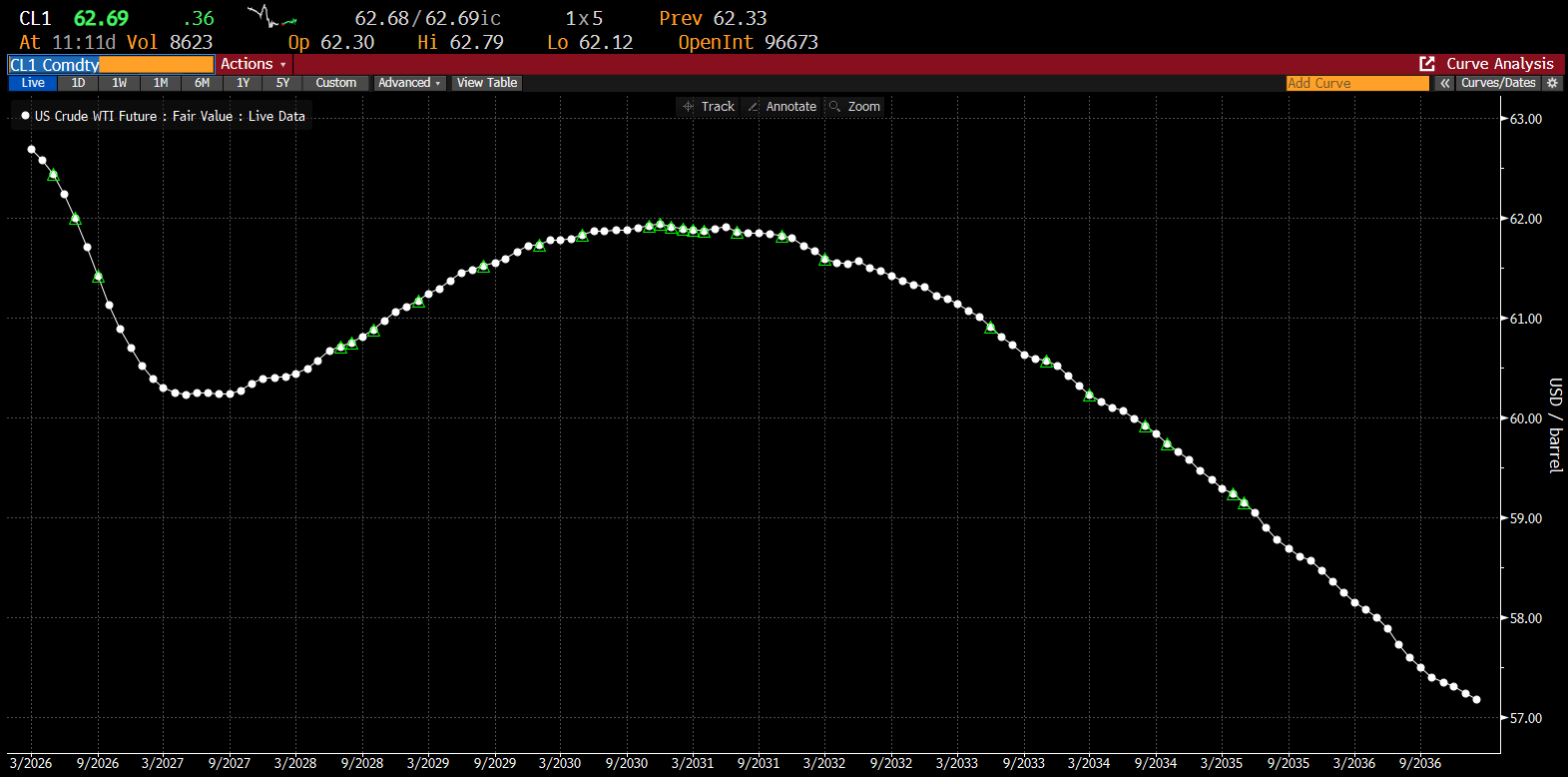
Task: Click the USD / barrel axis title
Action: pos(1555,424)
